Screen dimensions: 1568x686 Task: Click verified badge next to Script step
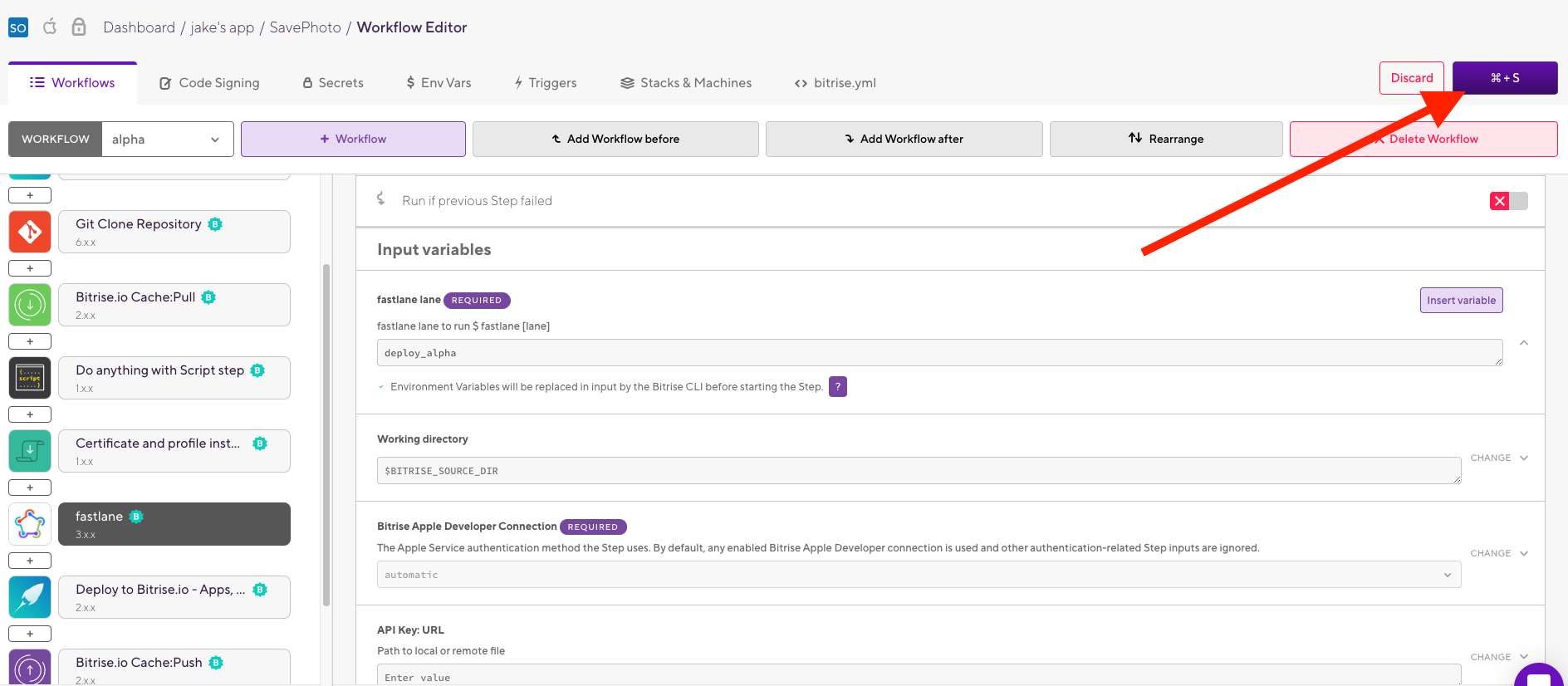(x=257, y=370)
